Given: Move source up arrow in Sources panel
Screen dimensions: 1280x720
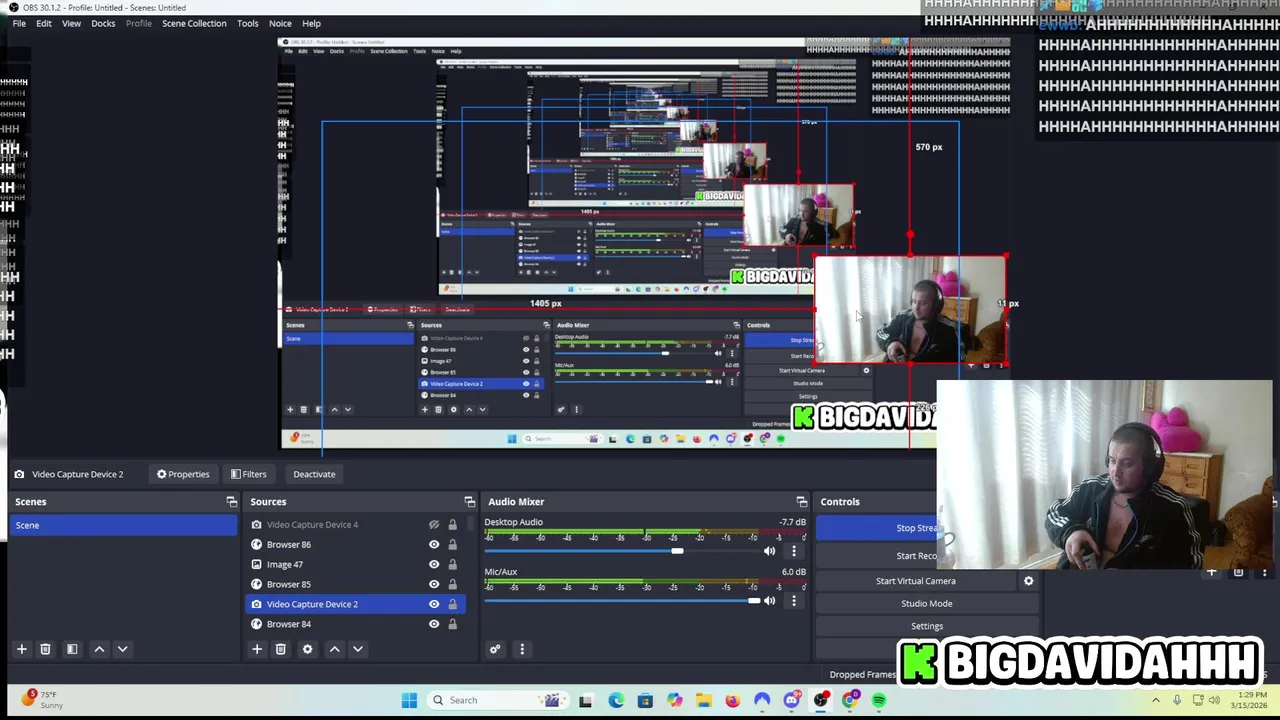Looking at the screenshot, I should pos(335,649).
